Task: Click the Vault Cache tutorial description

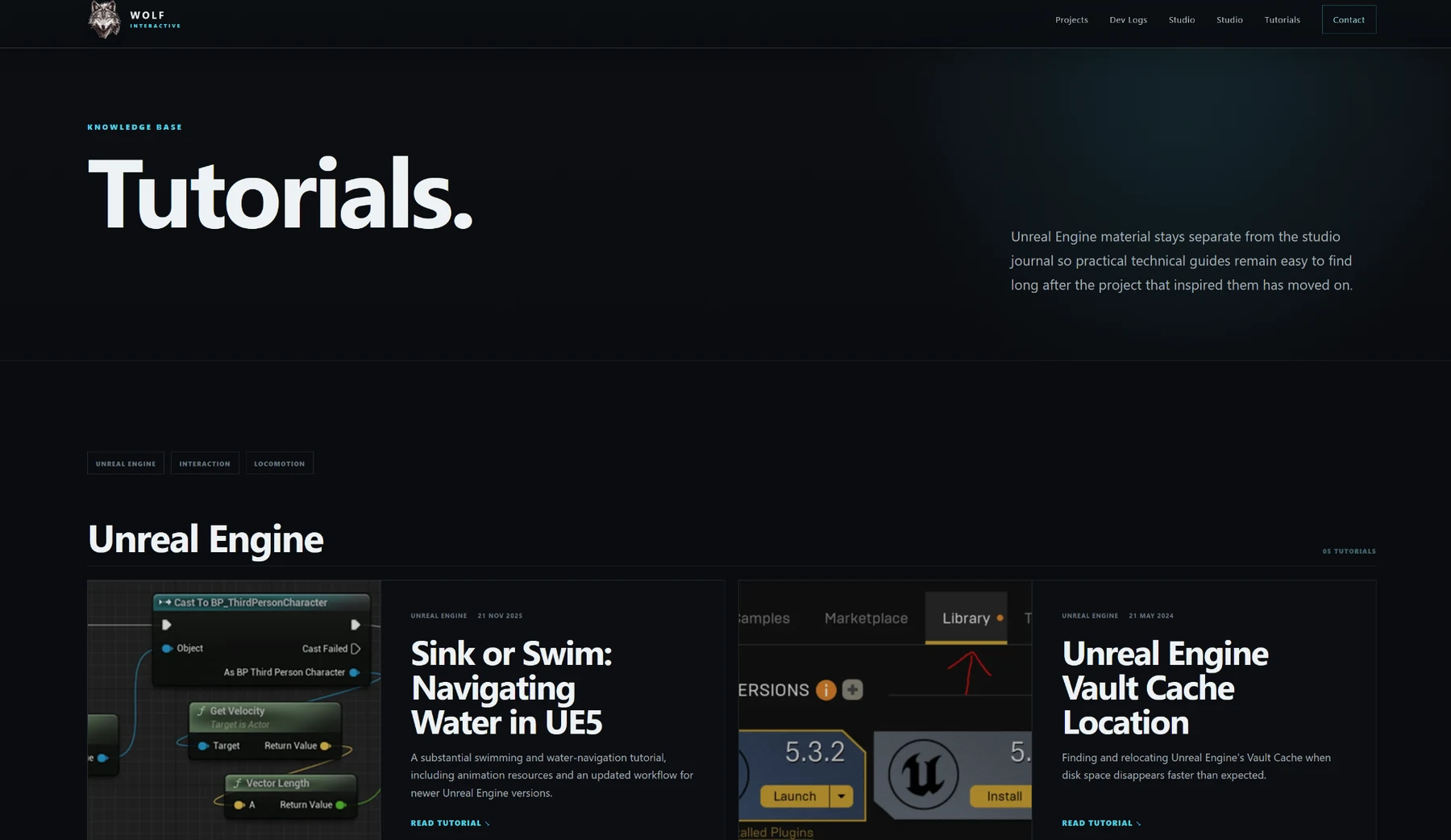Action: tap(1196, 766)
